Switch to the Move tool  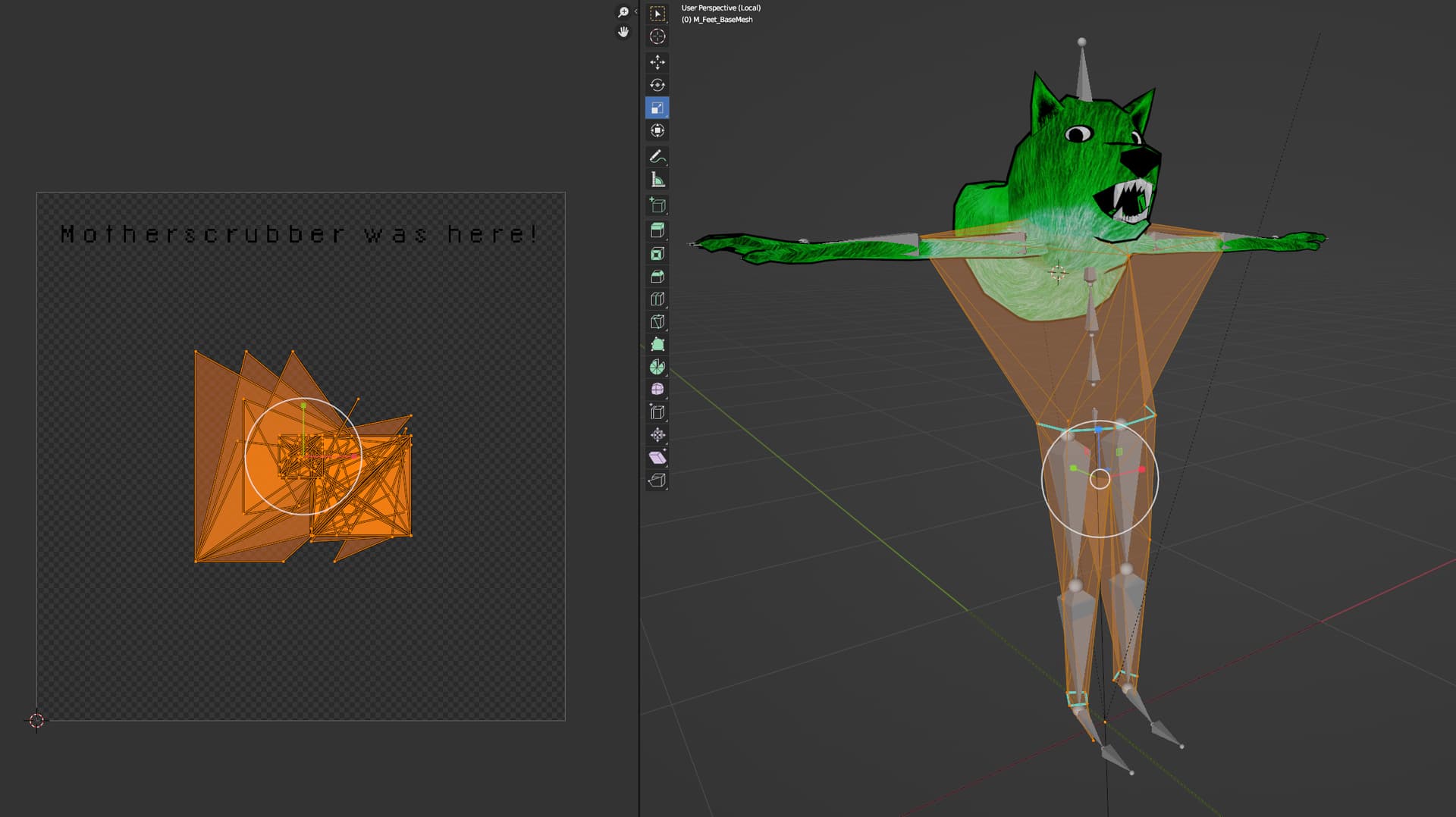[x=657, y=62]
